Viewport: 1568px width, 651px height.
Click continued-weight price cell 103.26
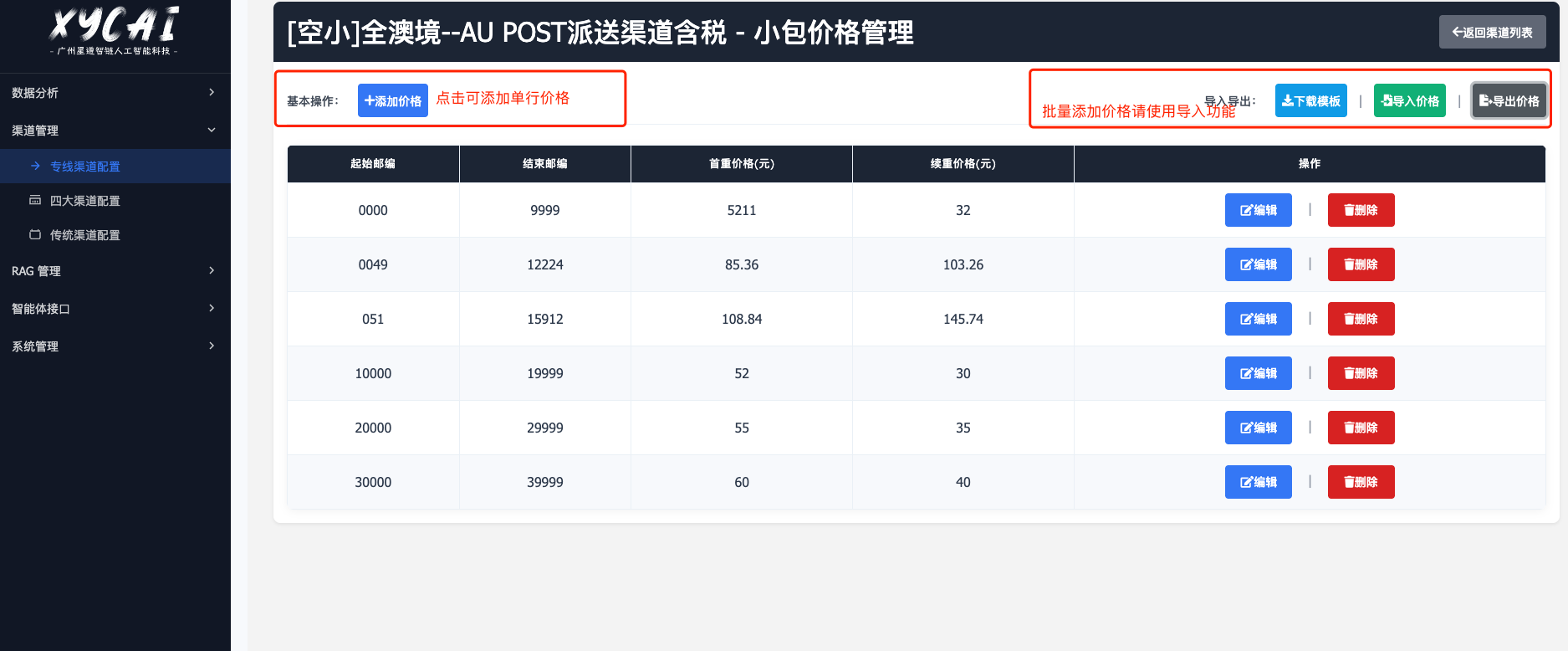(963, 264)
